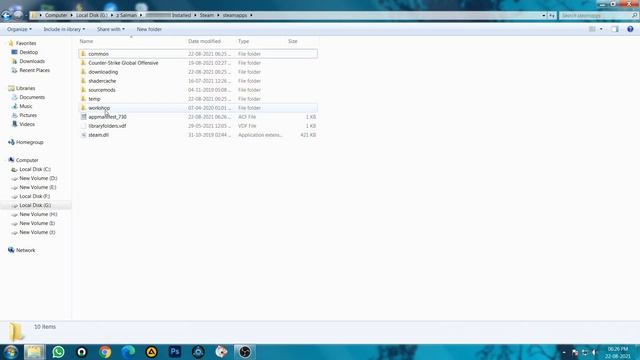The image size is (640, 360).
Task: Open the Share with menu
Action: point(111,29)
